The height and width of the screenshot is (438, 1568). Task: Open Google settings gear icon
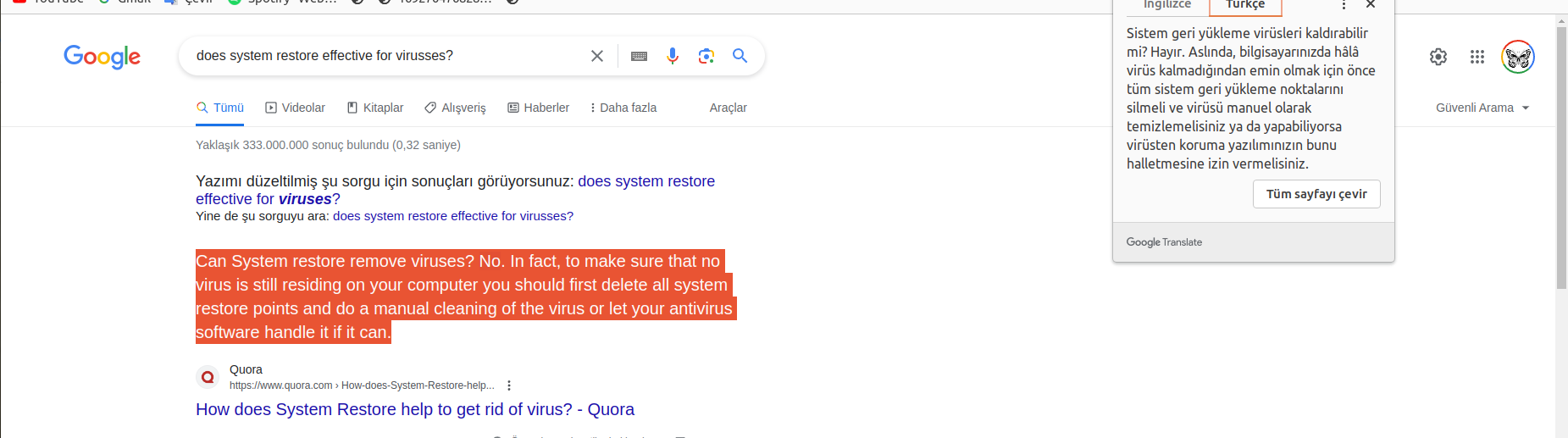click(x=1438, y=57)
